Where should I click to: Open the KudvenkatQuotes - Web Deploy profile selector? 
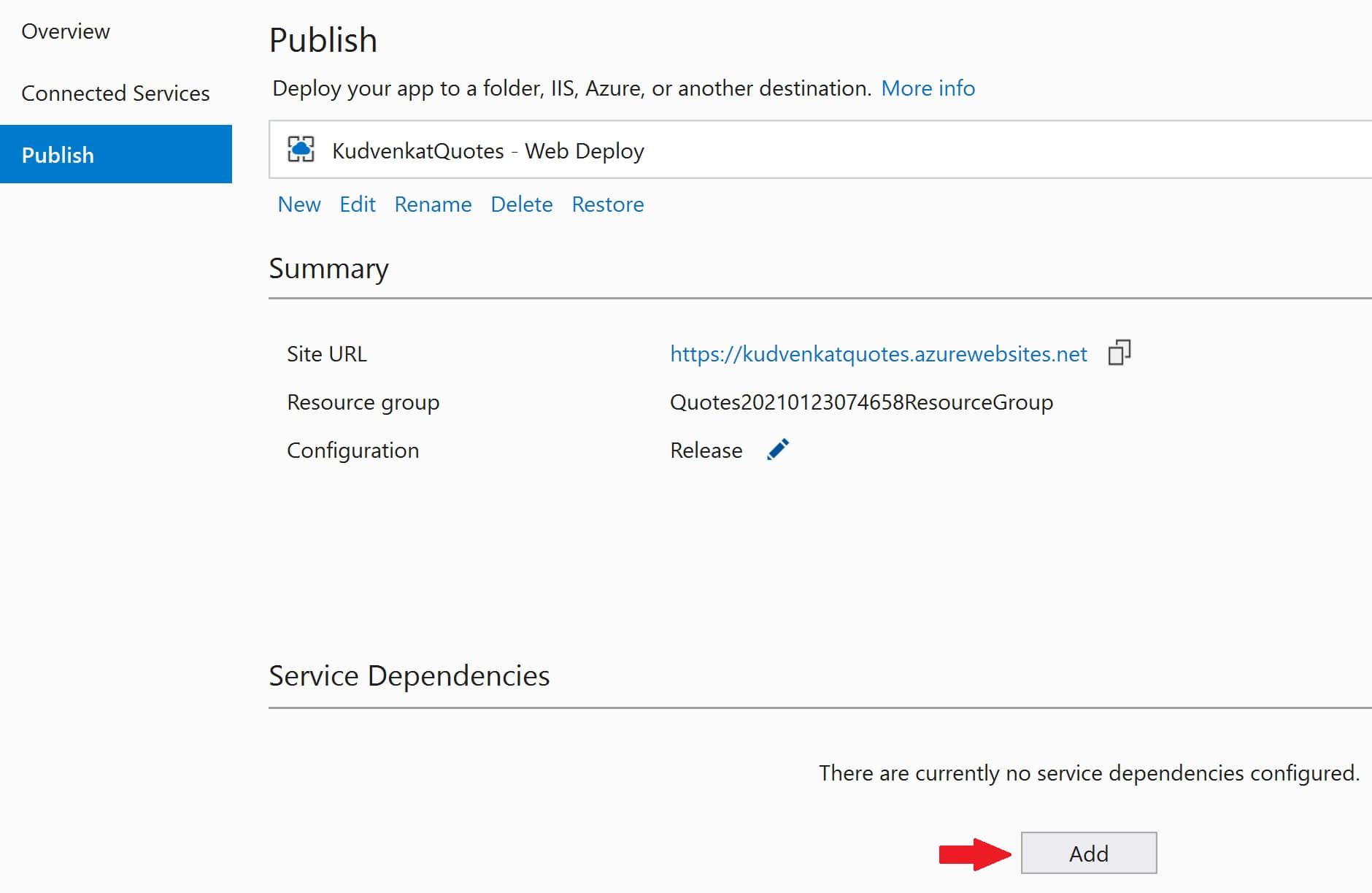tap(820, 150)
